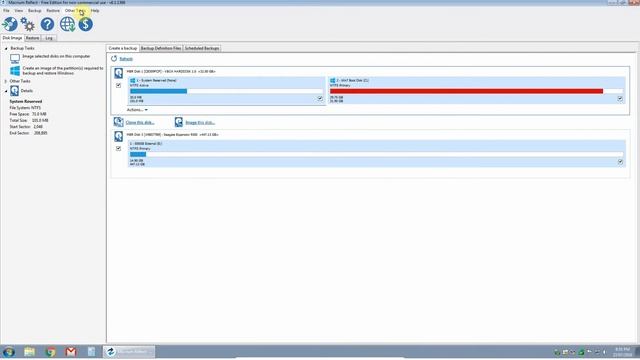Launch Chrome from the taskbar

[x=51, y=351]
